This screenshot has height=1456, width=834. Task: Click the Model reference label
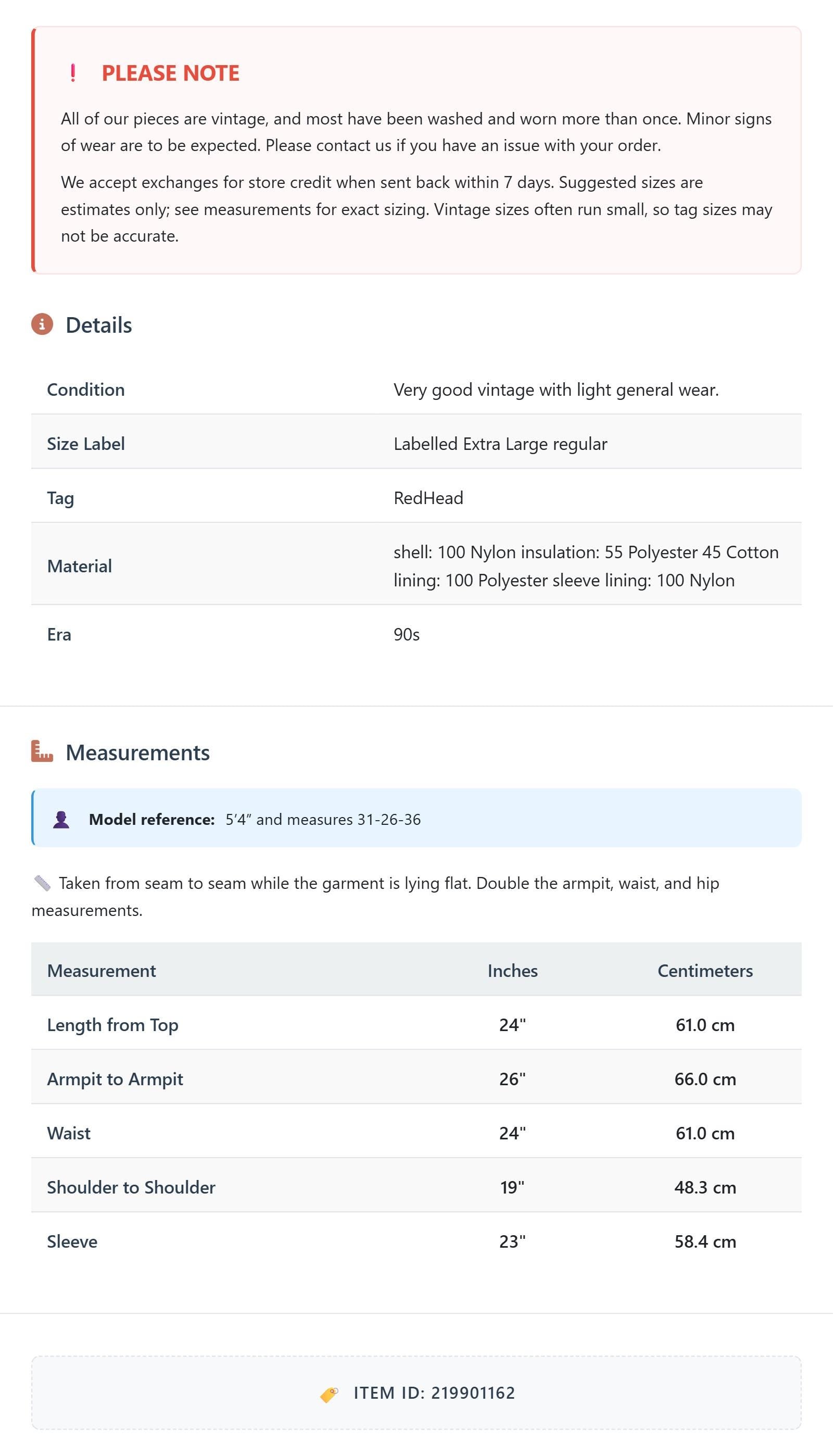coord(151,819)
